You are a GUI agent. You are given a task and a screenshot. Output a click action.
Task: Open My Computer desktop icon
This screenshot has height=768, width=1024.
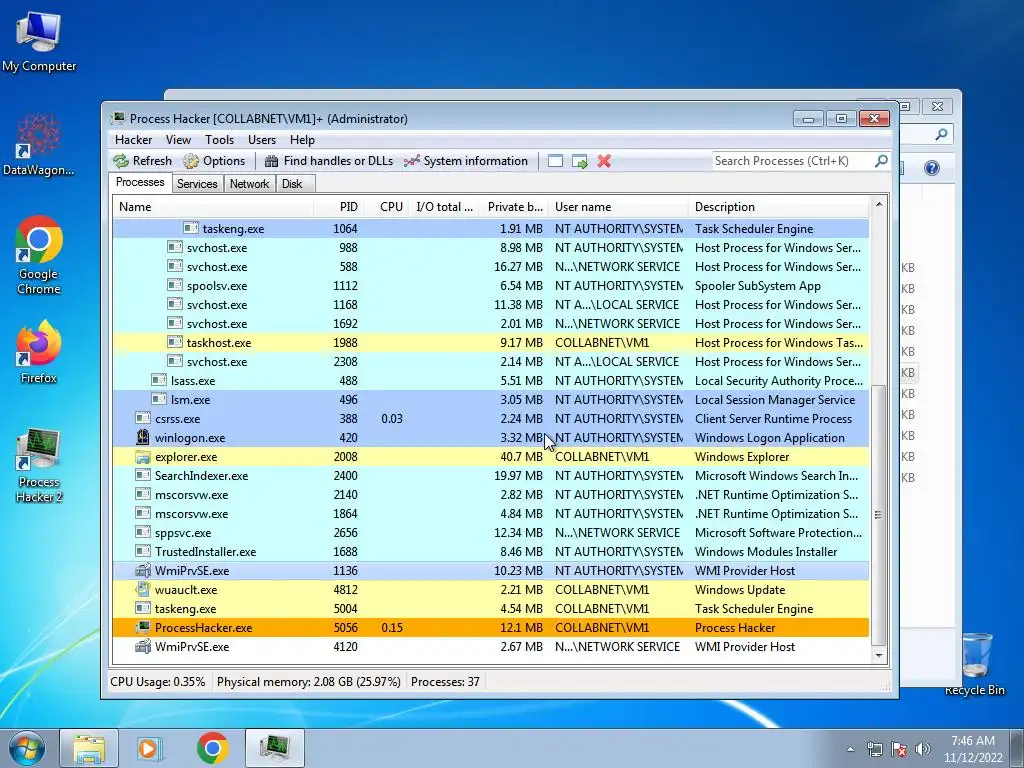39,41
